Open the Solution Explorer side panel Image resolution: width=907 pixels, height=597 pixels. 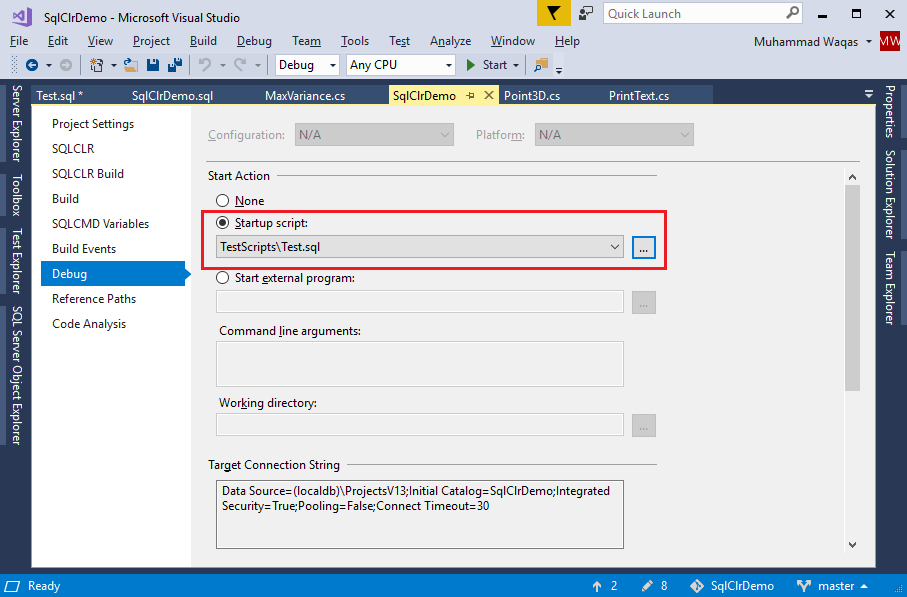(x=890, y=194)
